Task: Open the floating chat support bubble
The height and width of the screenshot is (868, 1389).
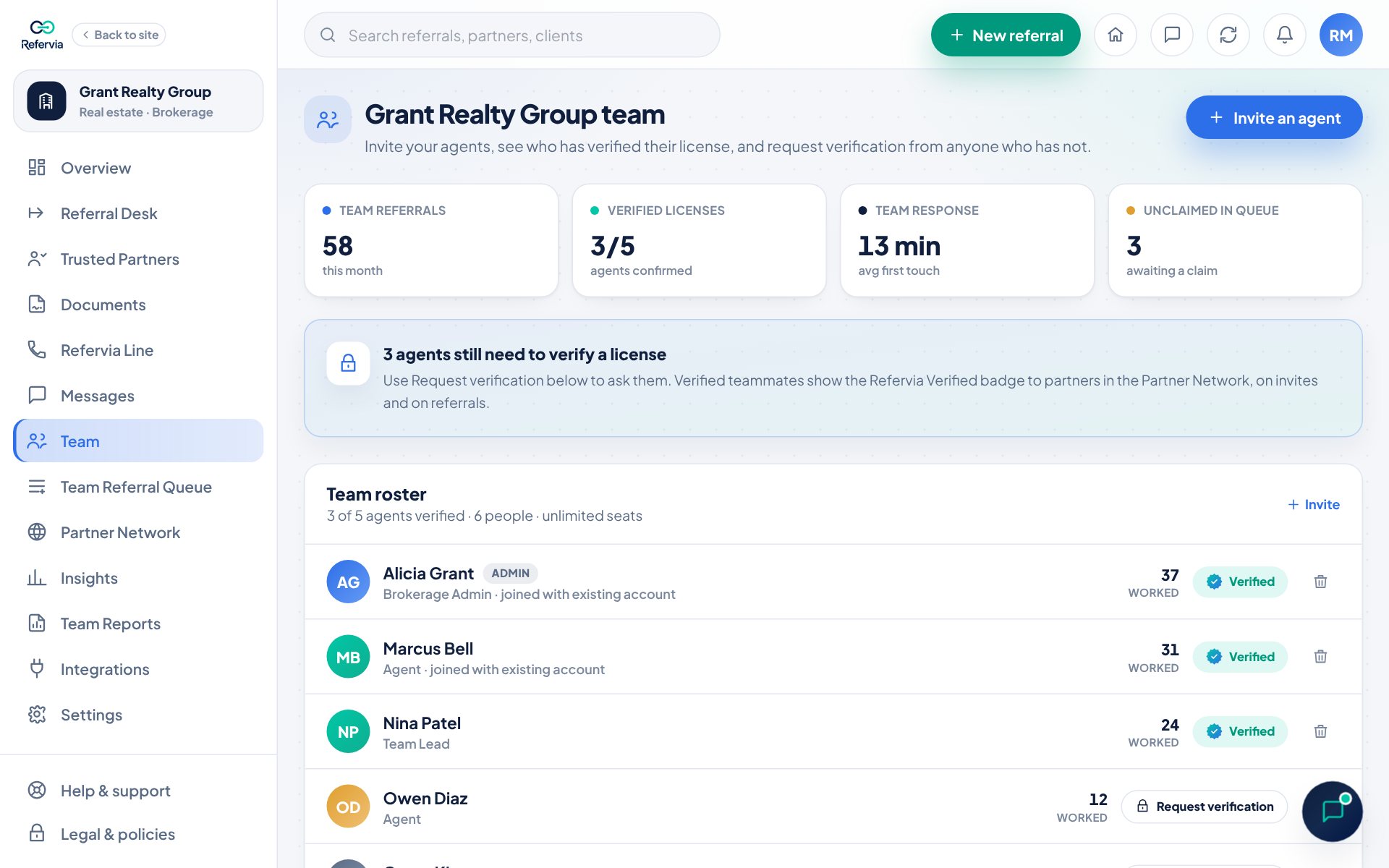Action: [x=1333, y=811]
